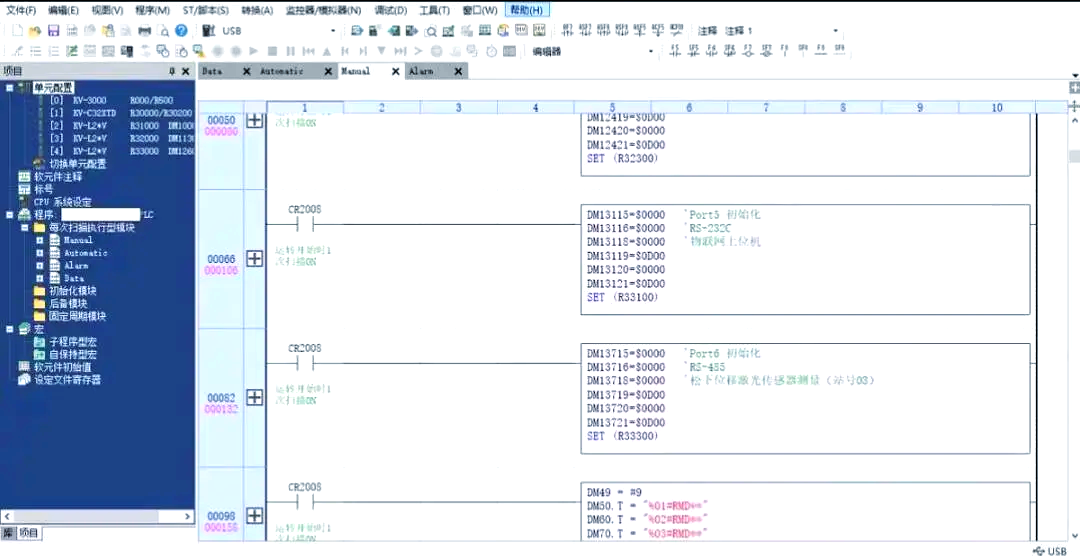
Task: Select unit [0] KV-3000 in tree
Action: [x=112, y=100]
